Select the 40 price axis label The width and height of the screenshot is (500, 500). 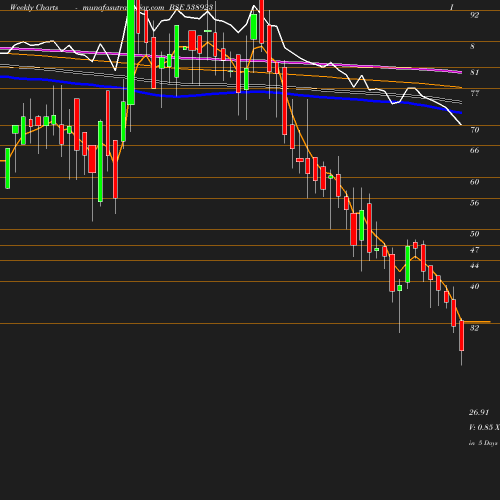pyautogui.click(x=474, y=286)
